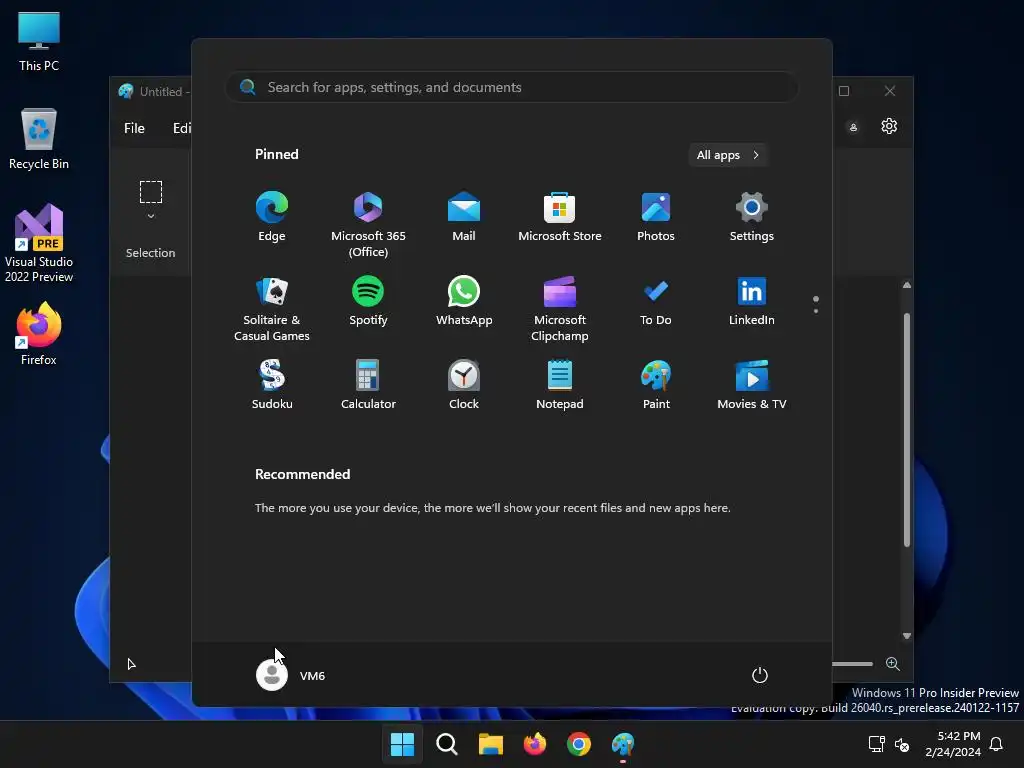This screenshot has width=1024, height=768.
Task: Open Settings from pinned apps
Action: [x=752, y=217]
